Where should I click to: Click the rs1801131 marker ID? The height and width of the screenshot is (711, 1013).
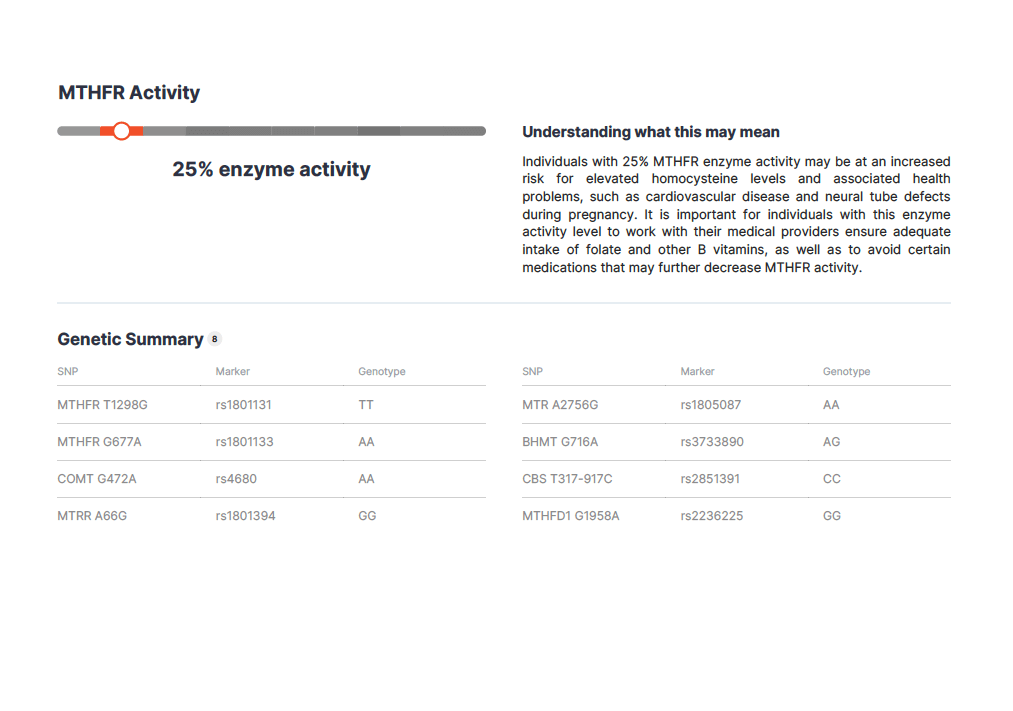click(x=243, y=405)
